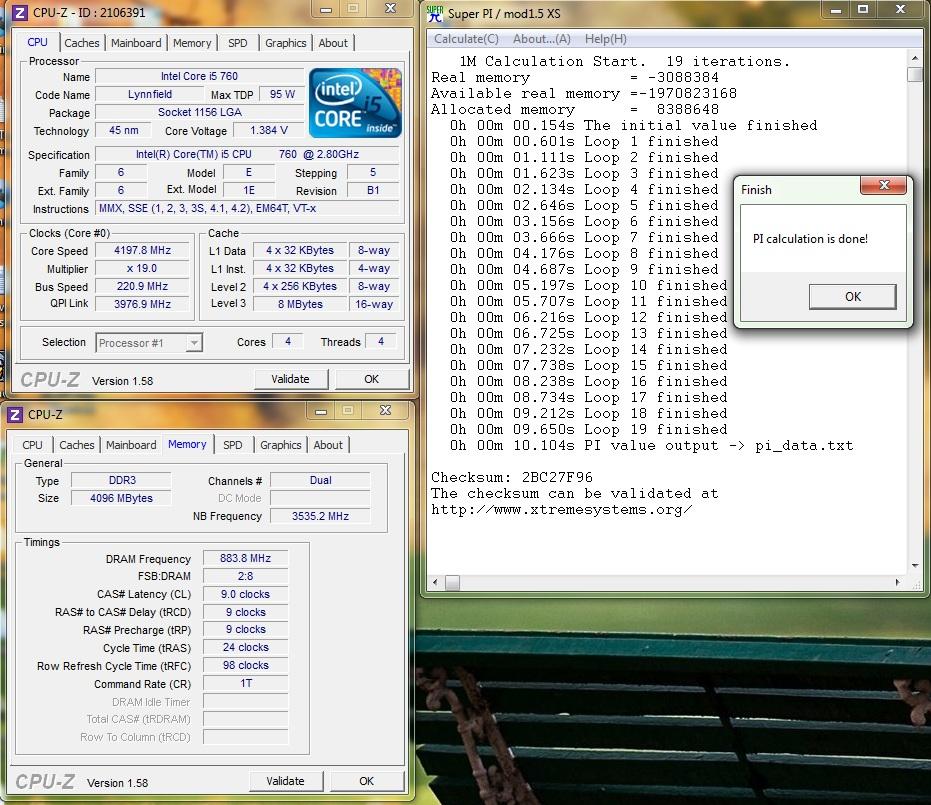Viewport: 931px width, 805px height.
Task: Open the Calculate(C) menu in Super PI
Action: pyautogui.click(x=466, y=39)
